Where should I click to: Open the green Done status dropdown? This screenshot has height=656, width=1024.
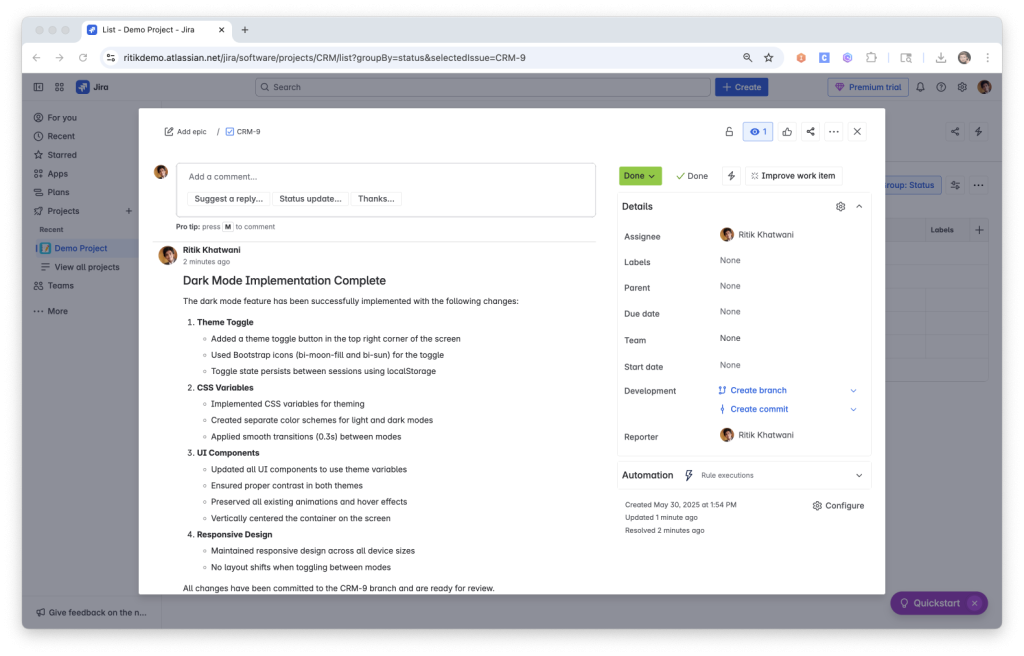[x=640, y=175]
